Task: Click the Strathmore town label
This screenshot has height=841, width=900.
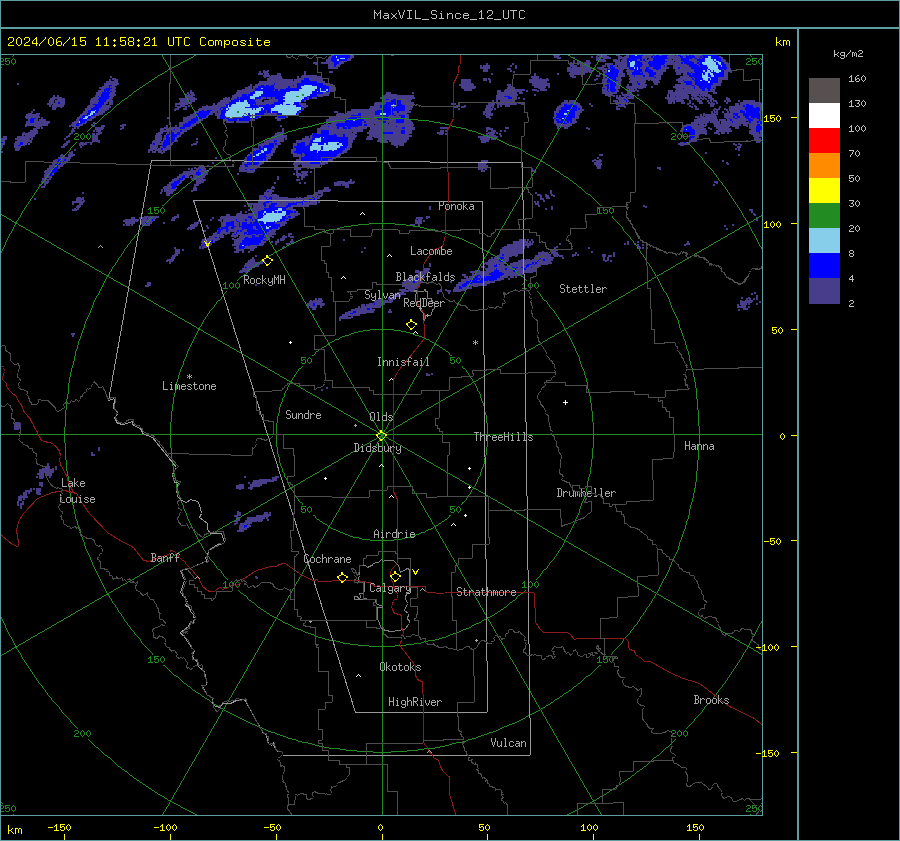Action: 486,592
